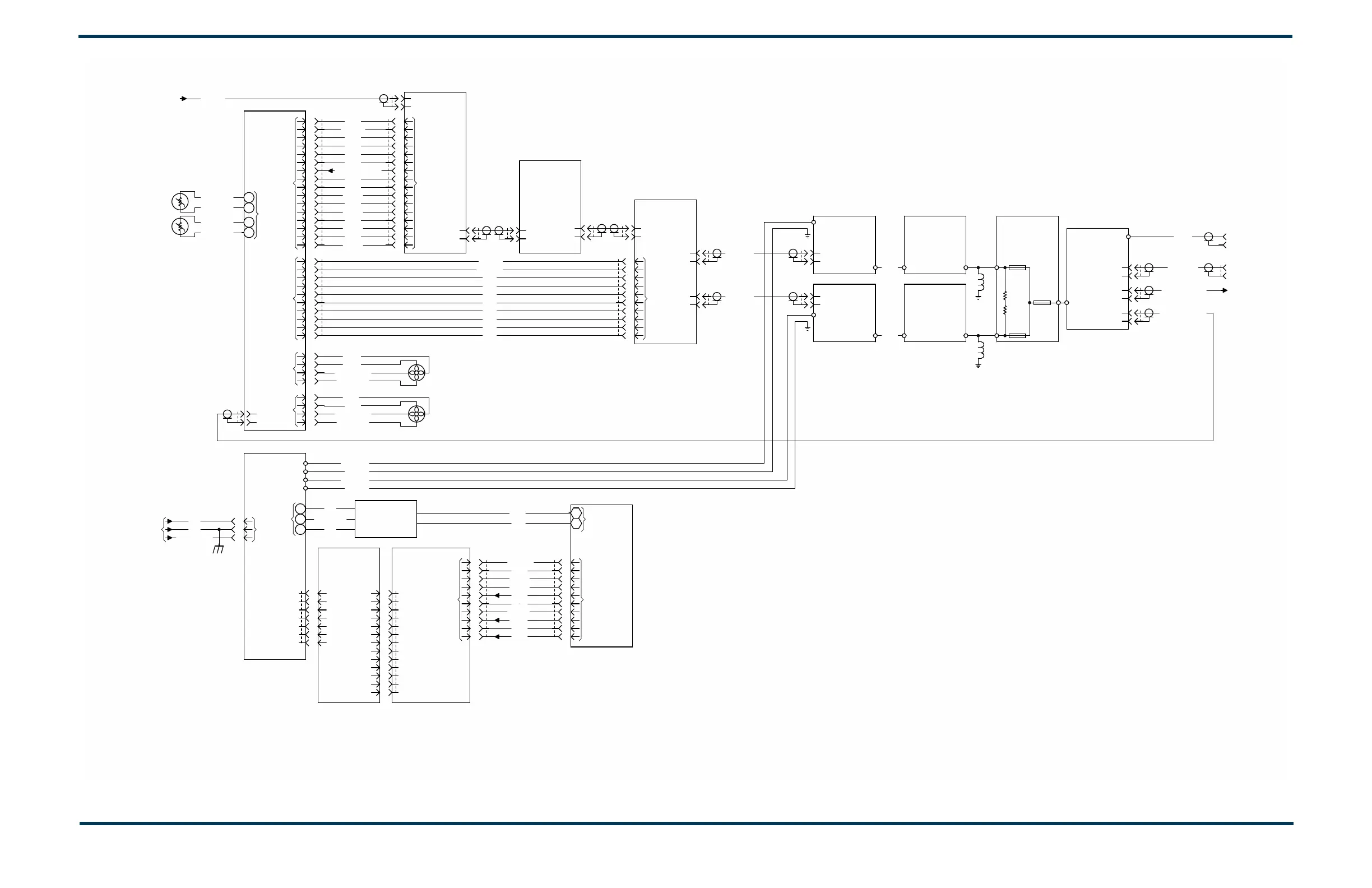Click the coax connector circle on the feedback loop at lower left

pyautogui.click(x=227, y=414)
